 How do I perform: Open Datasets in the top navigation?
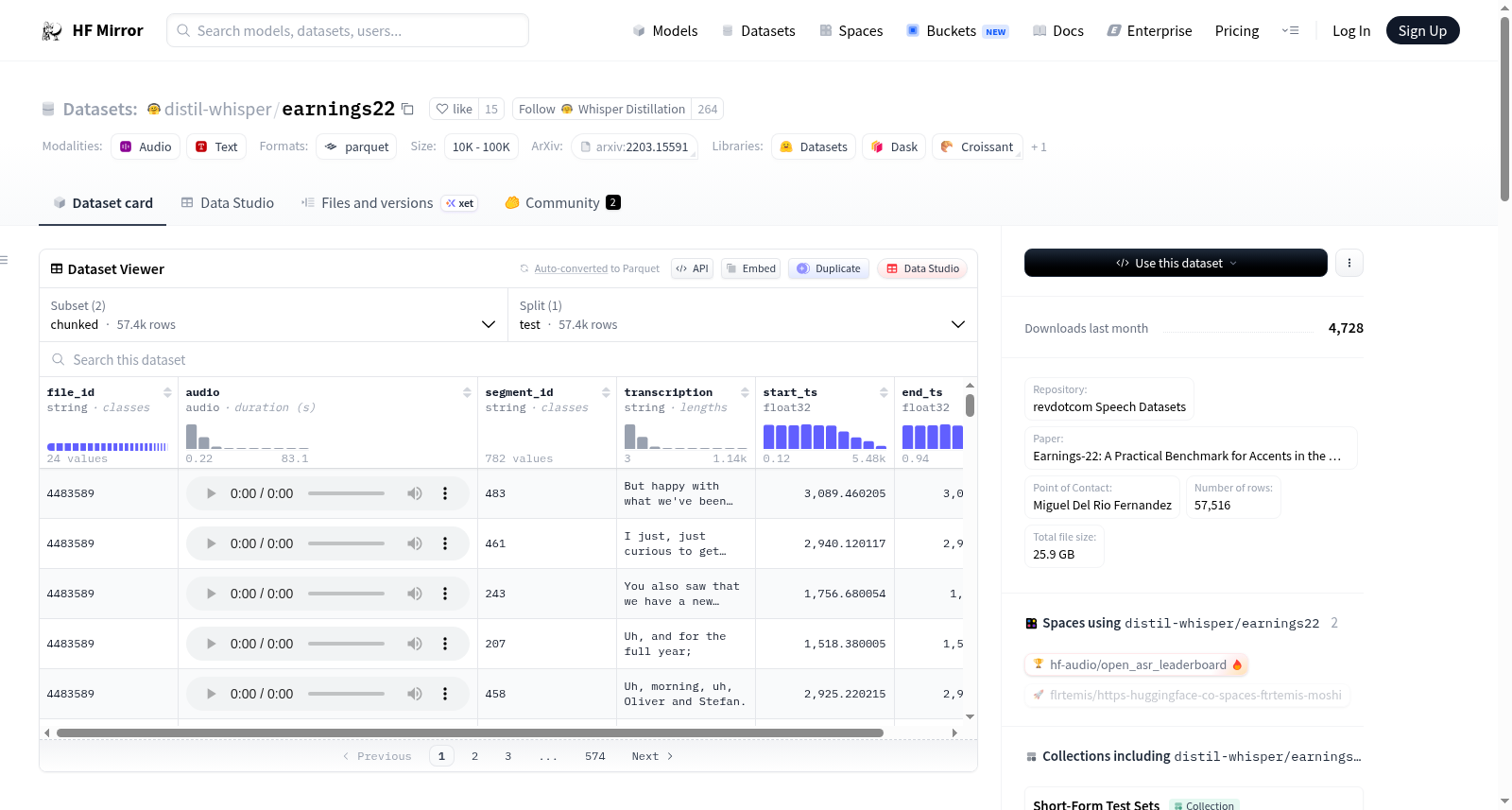[x=759, y=31]
